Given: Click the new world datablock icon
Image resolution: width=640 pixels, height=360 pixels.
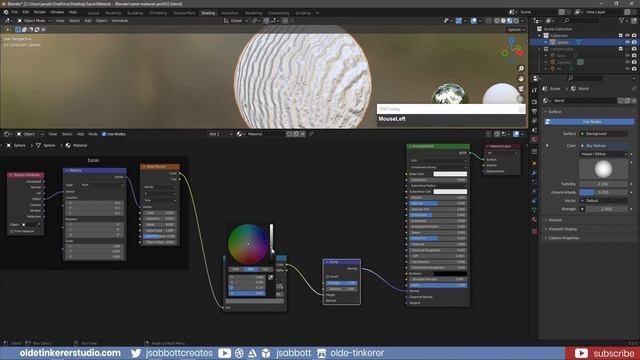Looking at the screenshot, I should [627, 100].
